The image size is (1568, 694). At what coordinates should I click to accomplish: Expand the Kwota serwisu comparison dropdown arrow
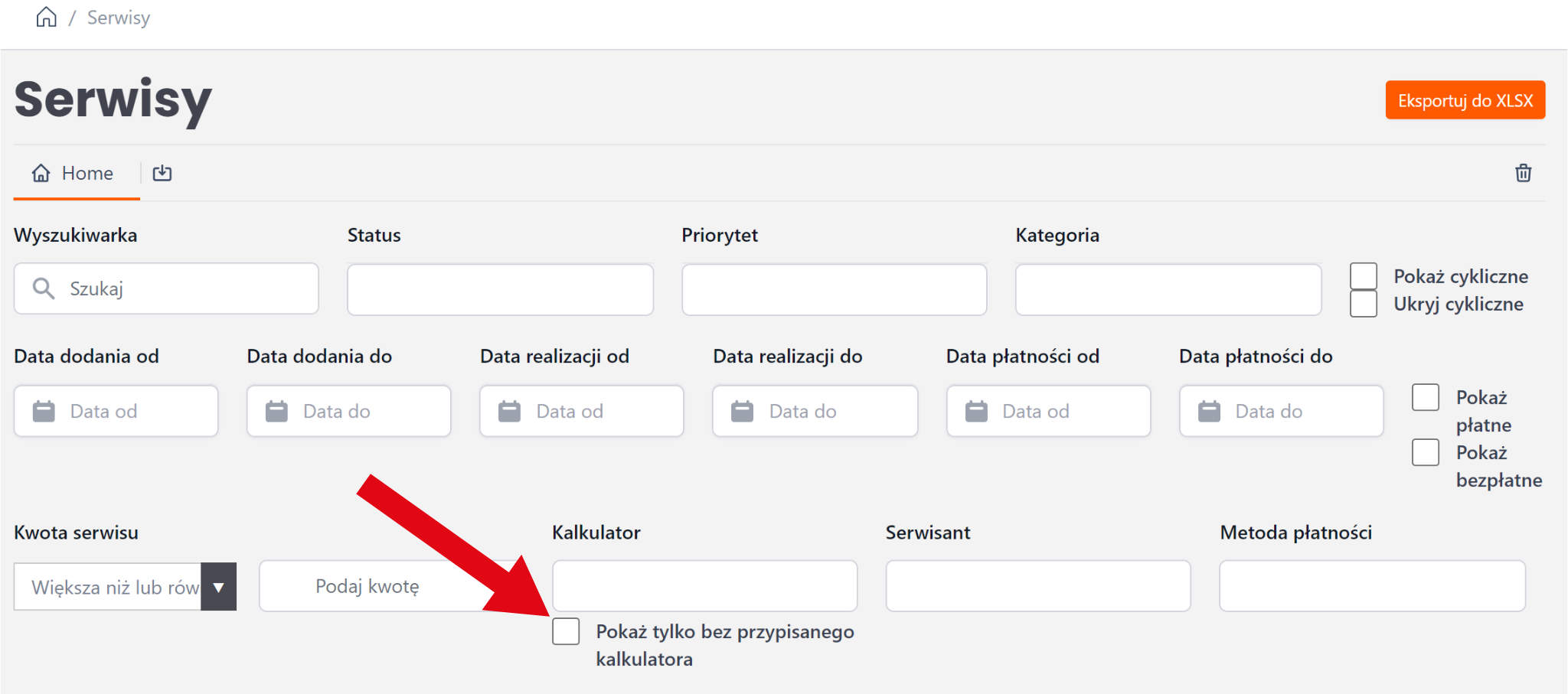click(219, 587)
